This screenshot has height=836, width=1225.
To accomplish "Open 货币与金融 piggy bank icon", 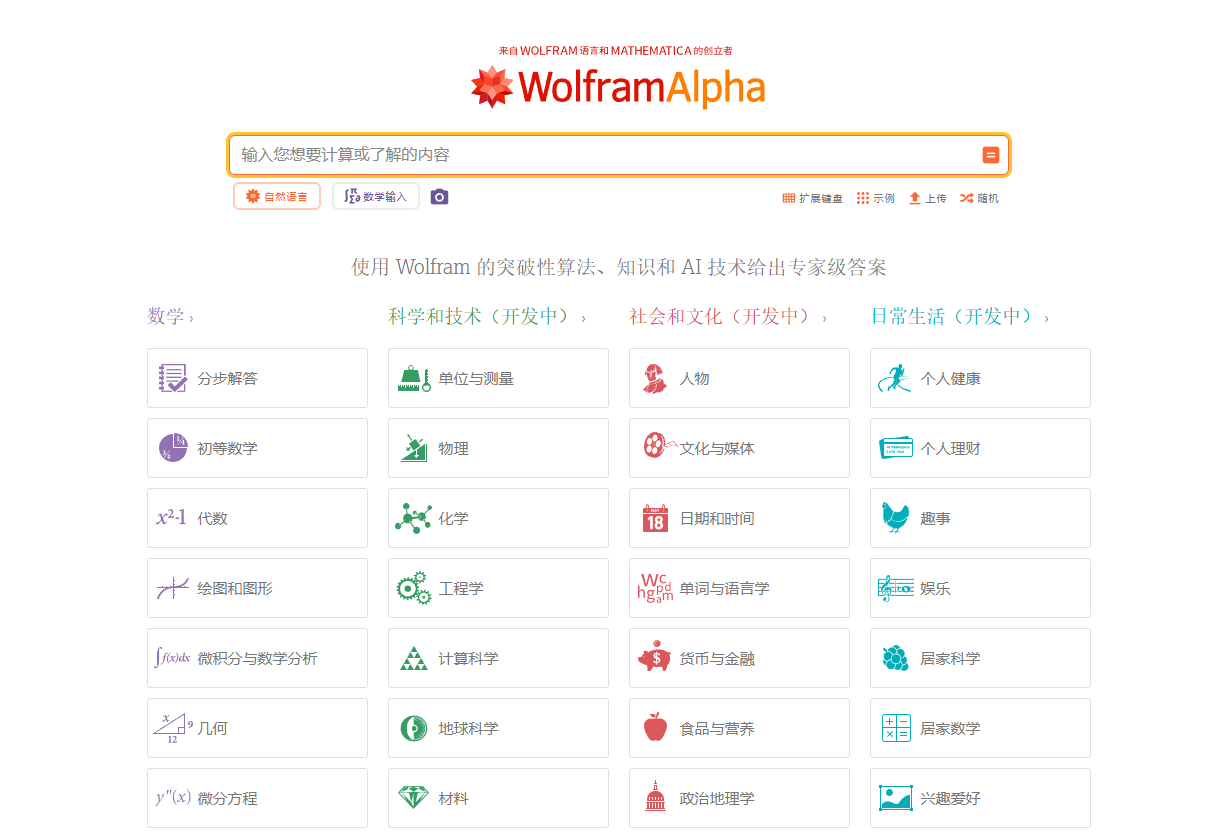I will pyautogui.click(x=654, y=658).
